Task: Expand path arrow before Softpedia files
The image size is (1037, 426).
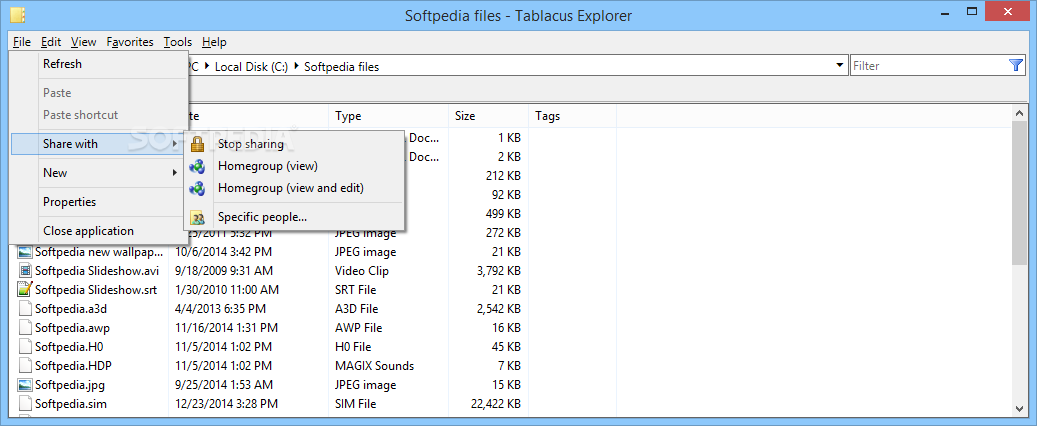Action: pyautogui.click(x=297, y=66)
